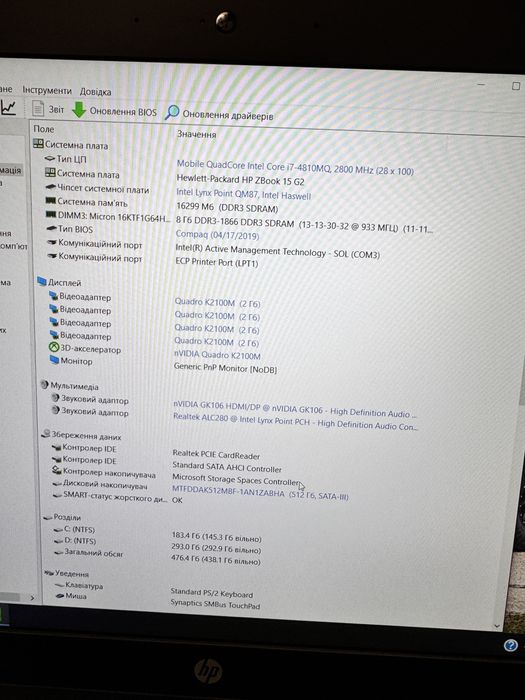
Task: Select the Microsoft Storage Spaces Controller value
Action: click(x=236, y=480)
